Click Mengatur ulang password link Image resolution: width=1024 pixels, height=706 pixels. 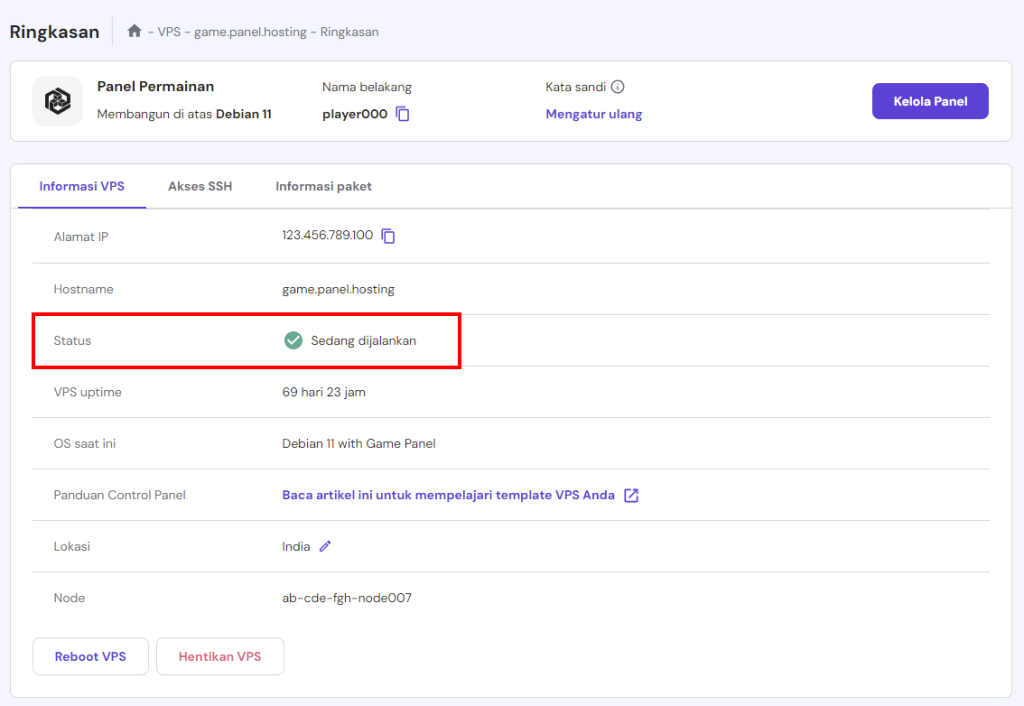594,114
